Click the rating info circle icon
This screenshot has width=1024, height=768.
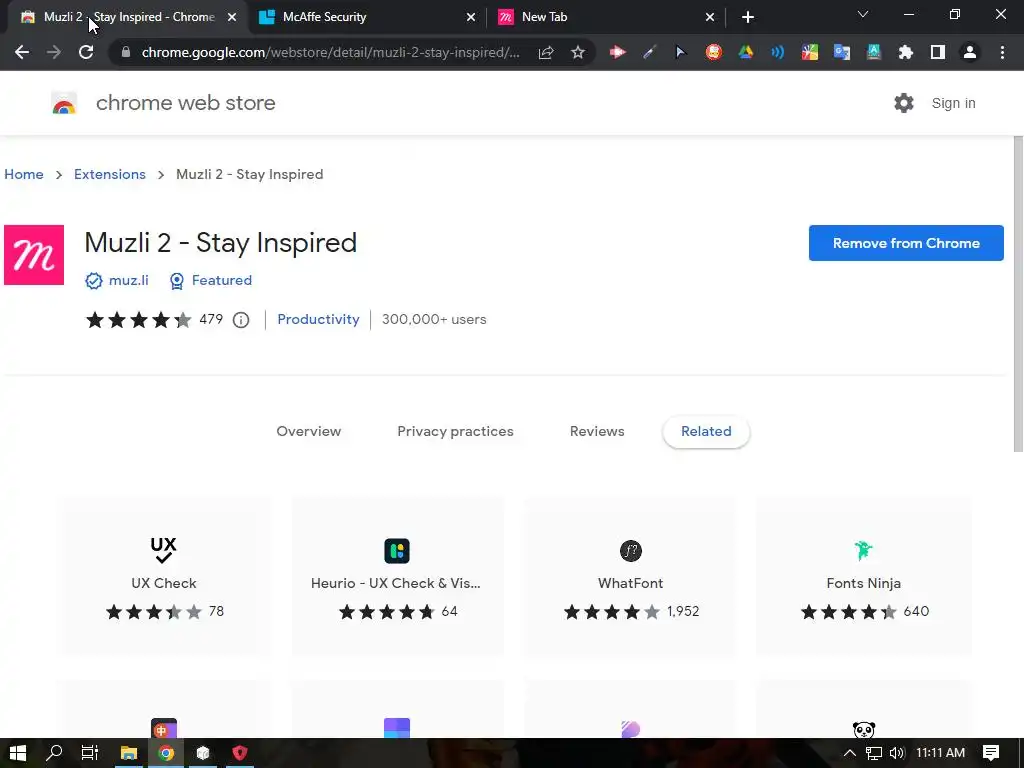point(241,320)
